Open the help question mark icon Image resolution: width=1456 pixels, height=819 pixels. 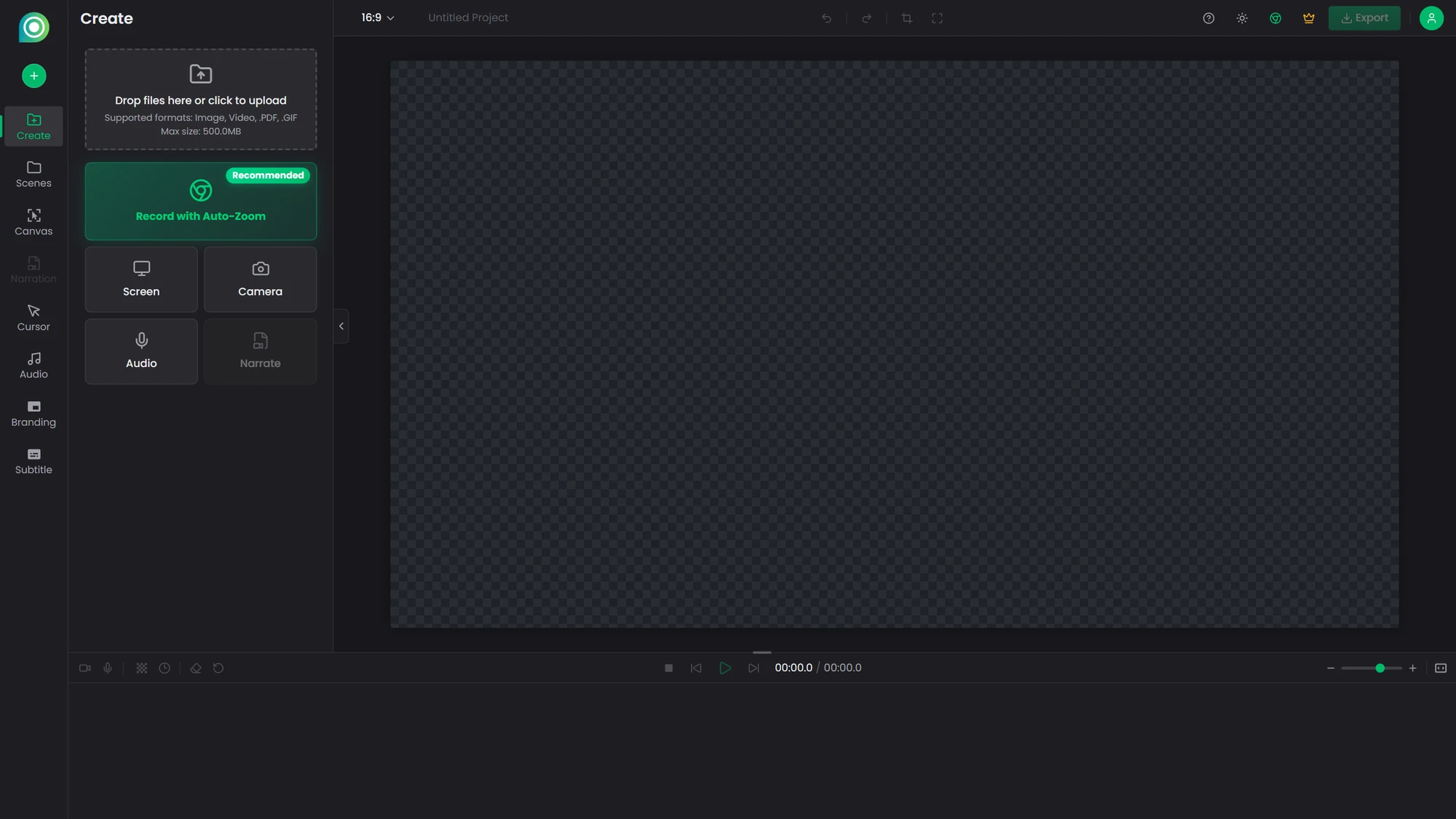click(x=1208, y=18)
